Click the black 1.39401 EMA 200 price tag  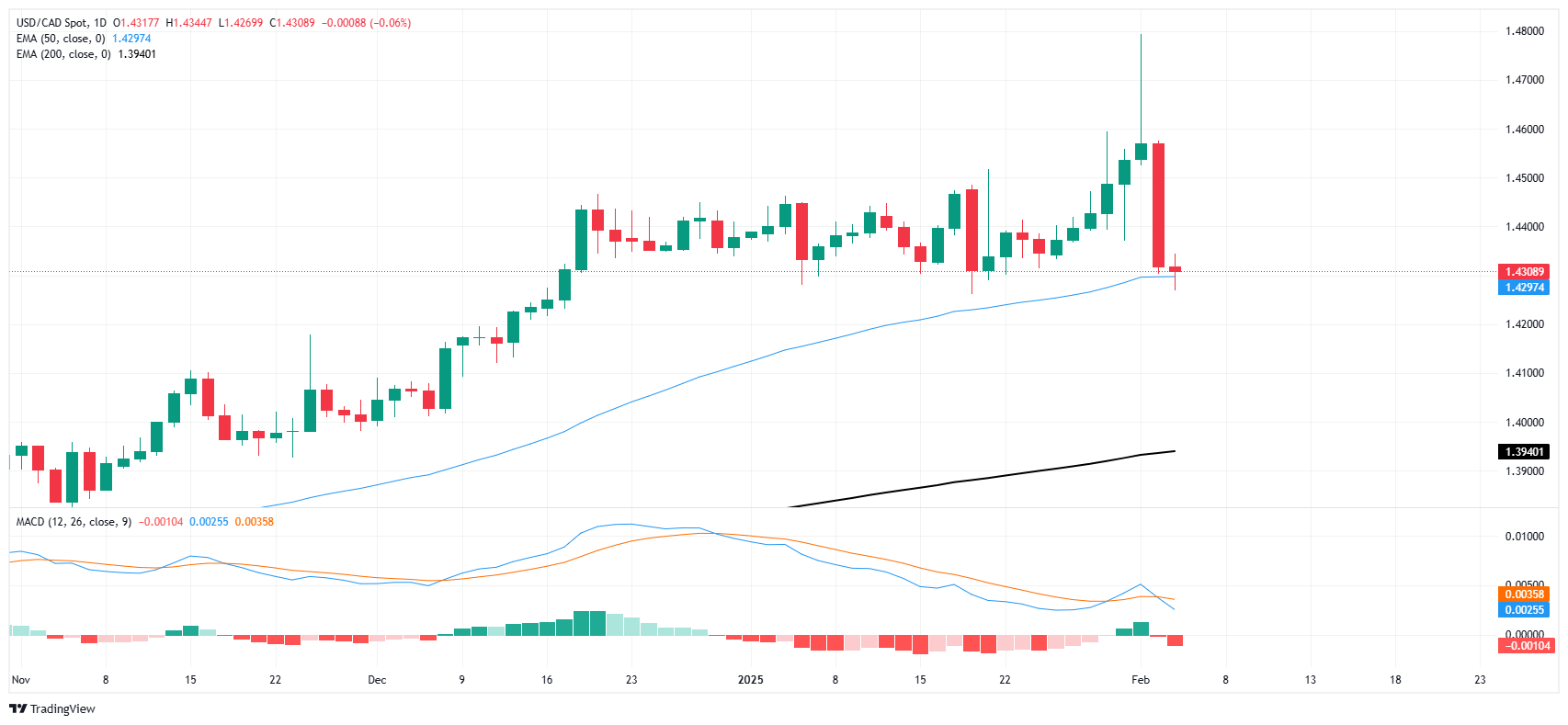(x=1523, y=452)
